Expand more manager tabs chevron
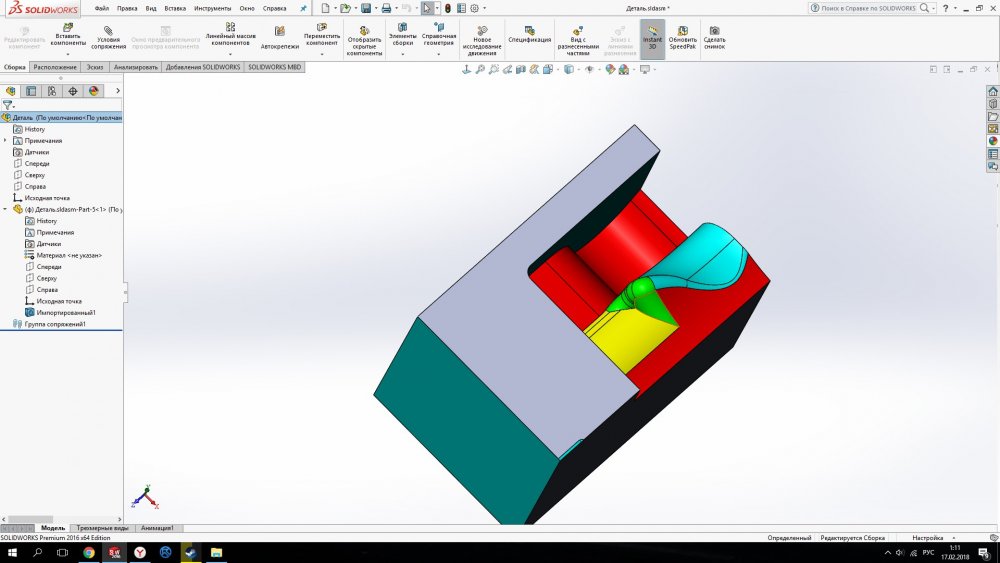The width and height of the screenshot is (1000, 563). point(117,91)
